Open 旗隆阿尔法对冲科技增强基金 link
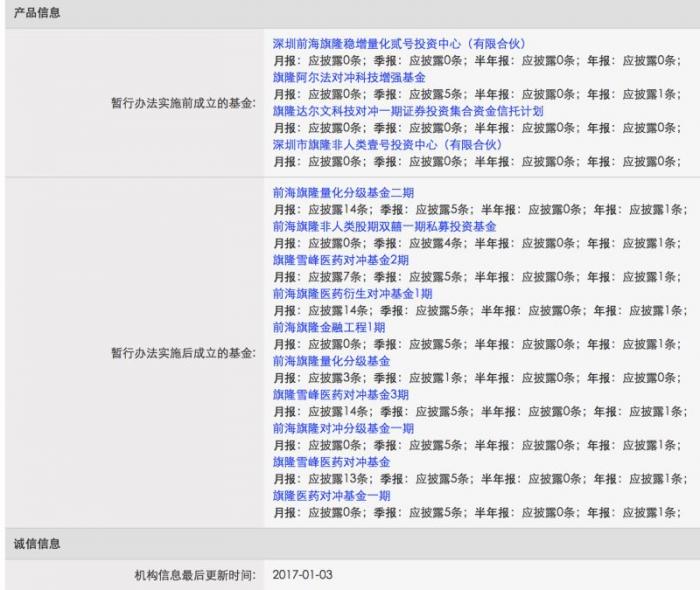 [349, 77]
